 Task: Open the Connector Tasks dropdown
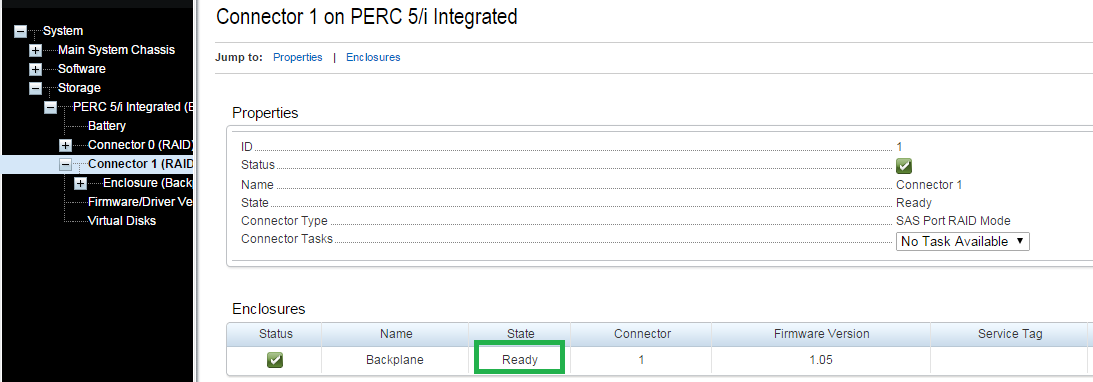coord(962,241)
